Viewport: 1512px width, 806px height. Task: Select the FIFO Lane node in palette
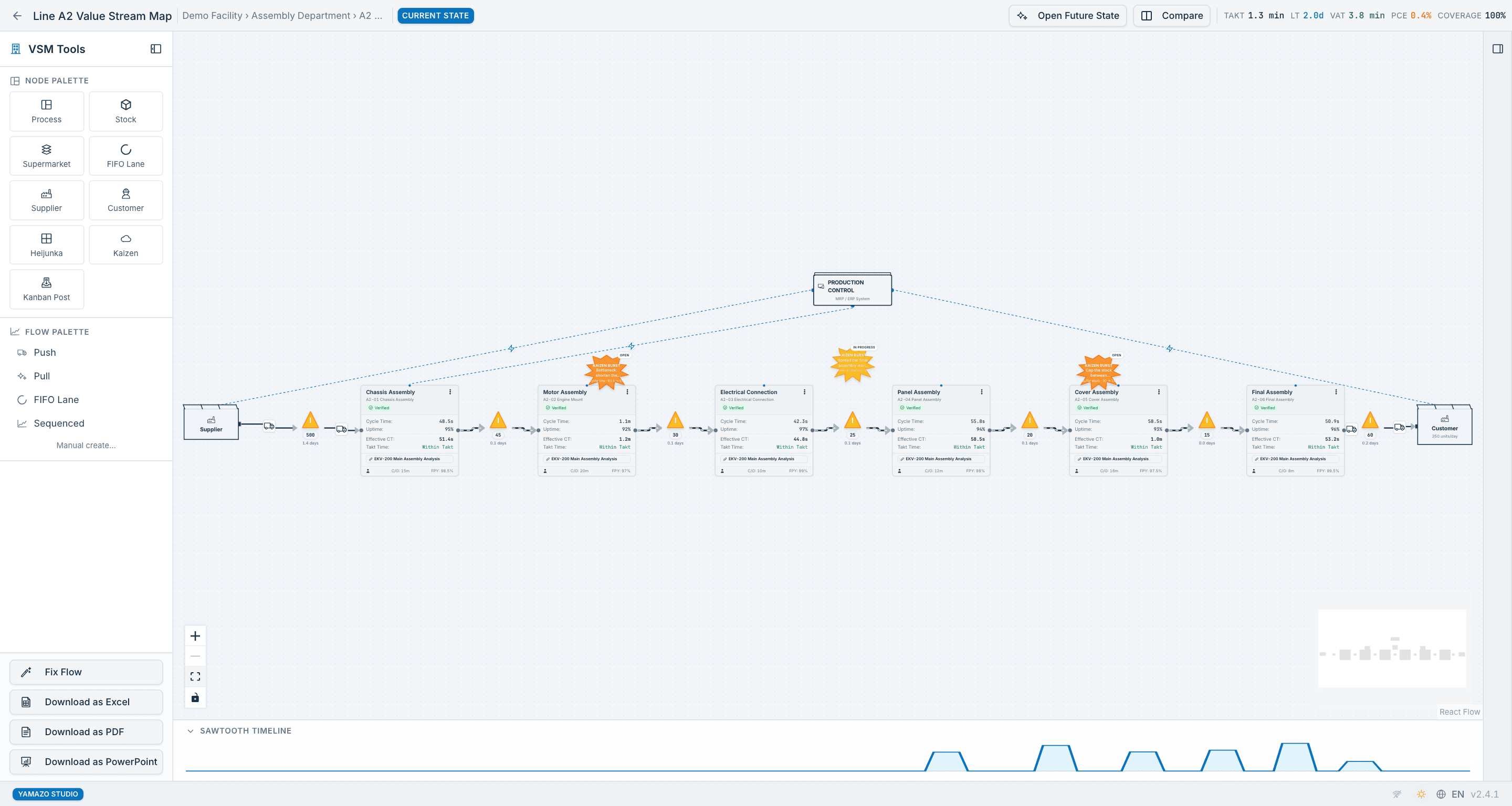(125, 156)
